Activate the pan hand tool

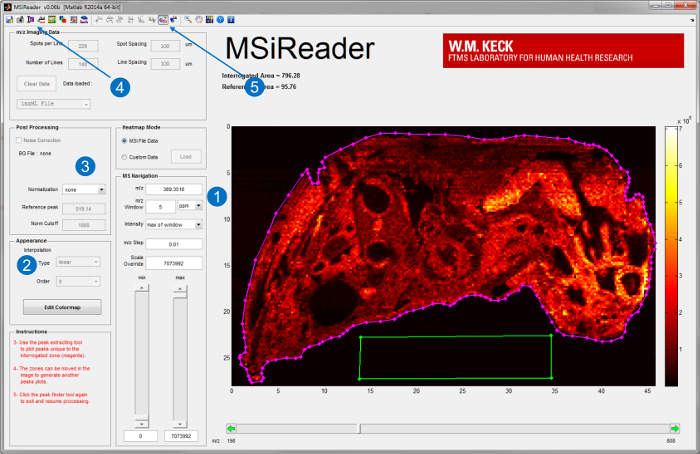[x=198, y=20]
